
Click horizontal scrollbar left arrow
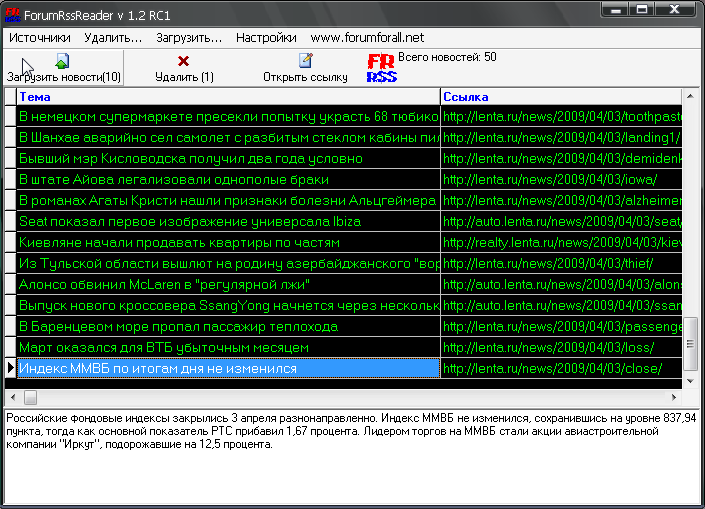[x=13, y=397]
